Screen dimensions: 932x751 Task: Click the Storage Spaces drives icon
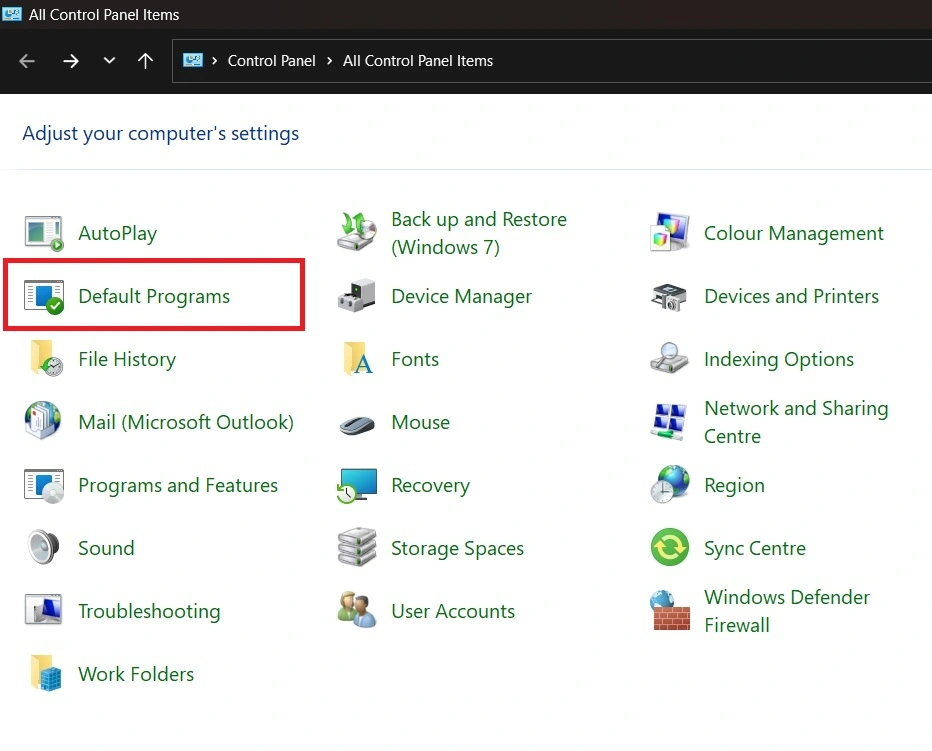tap(357, 547)
